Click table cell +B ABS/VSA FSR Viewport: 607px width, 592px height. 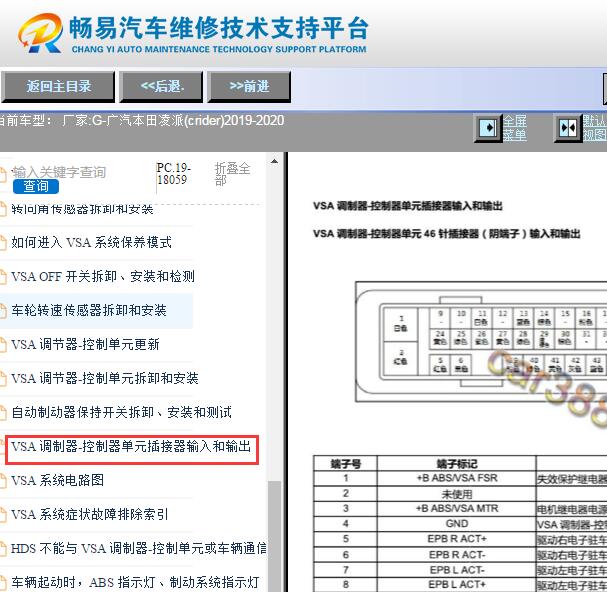(x=457, y=478)
